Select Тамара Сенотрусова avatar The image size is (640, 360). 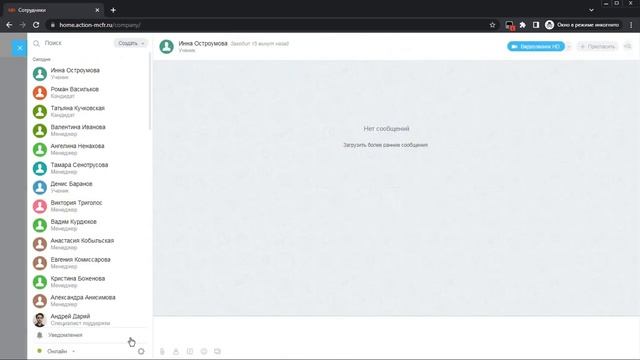click(x=40, y=168)
